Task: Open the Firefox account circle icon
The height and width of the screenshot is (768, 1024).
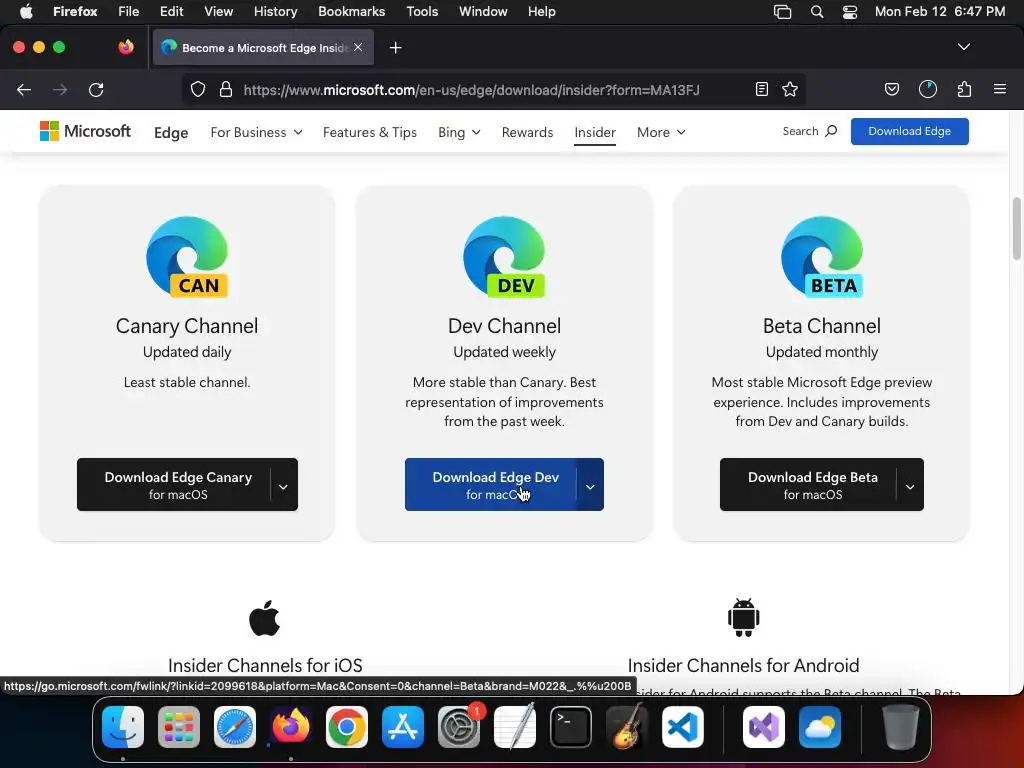Action: (928, 89)
